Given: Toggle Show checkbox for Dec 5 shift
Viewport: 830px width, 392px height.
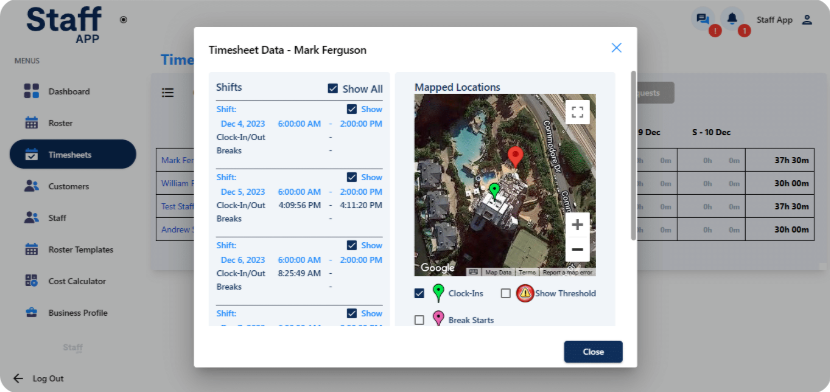Looking at the screenshot, I should 352,177.
